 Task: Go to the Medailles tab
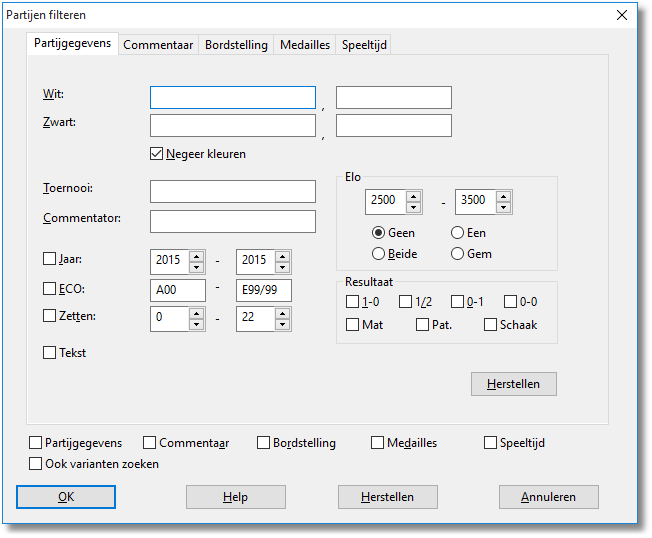[x=305, y=45]
